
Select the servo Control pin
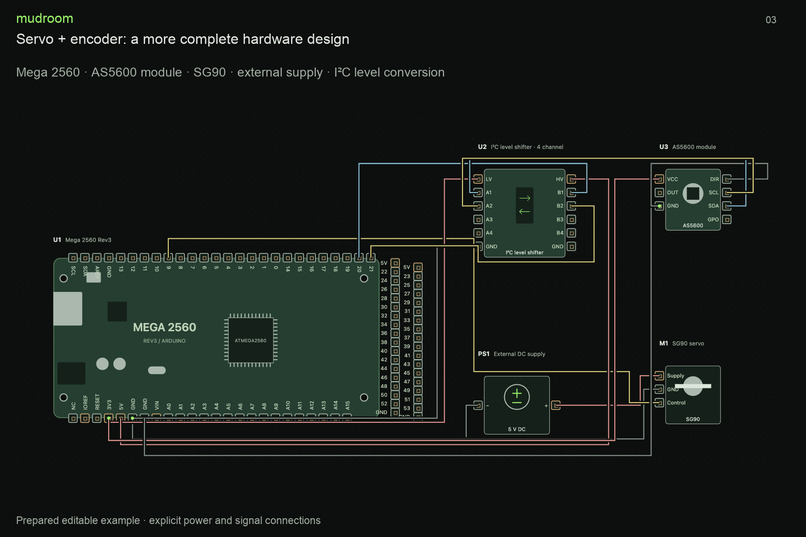(x=659, y=402)
